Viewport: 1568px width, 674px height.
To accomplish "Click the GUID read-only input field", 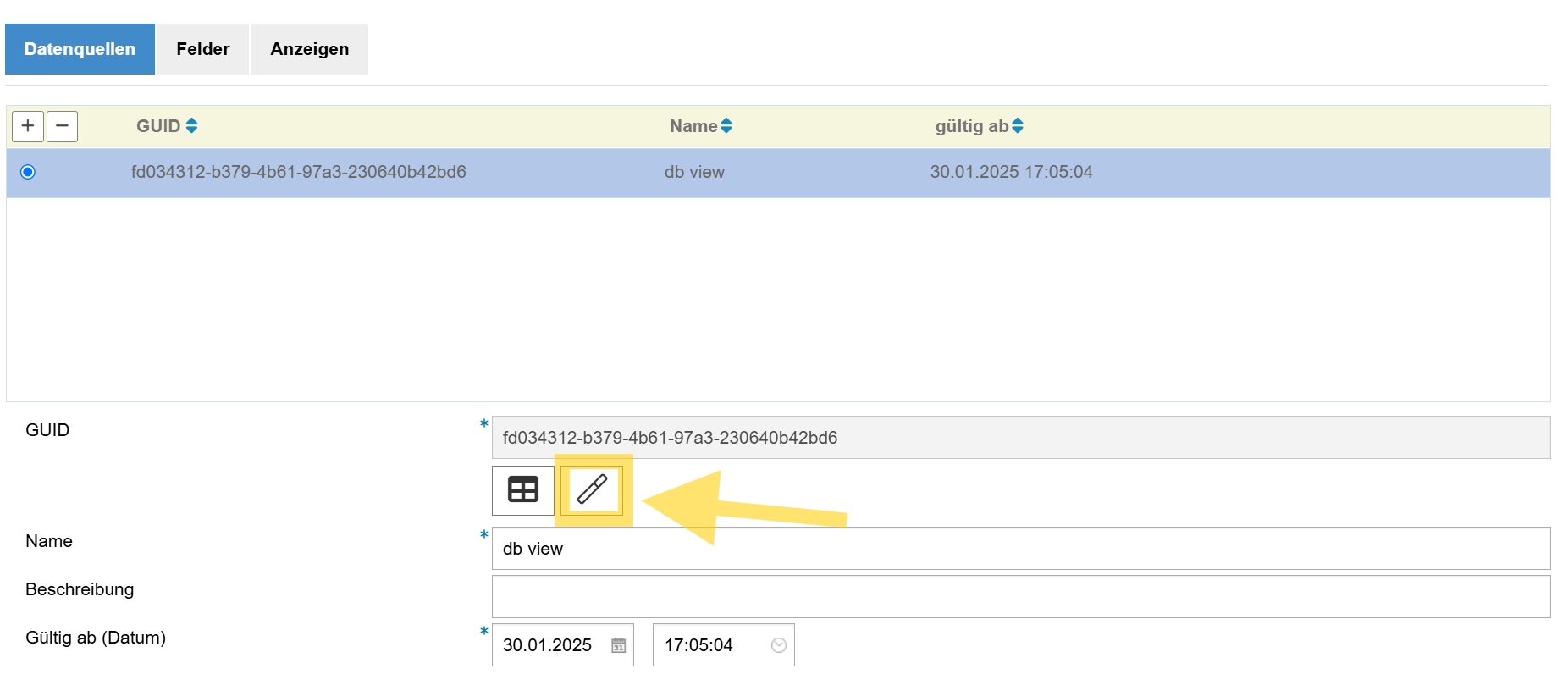I will click(x=1021, y=438).
